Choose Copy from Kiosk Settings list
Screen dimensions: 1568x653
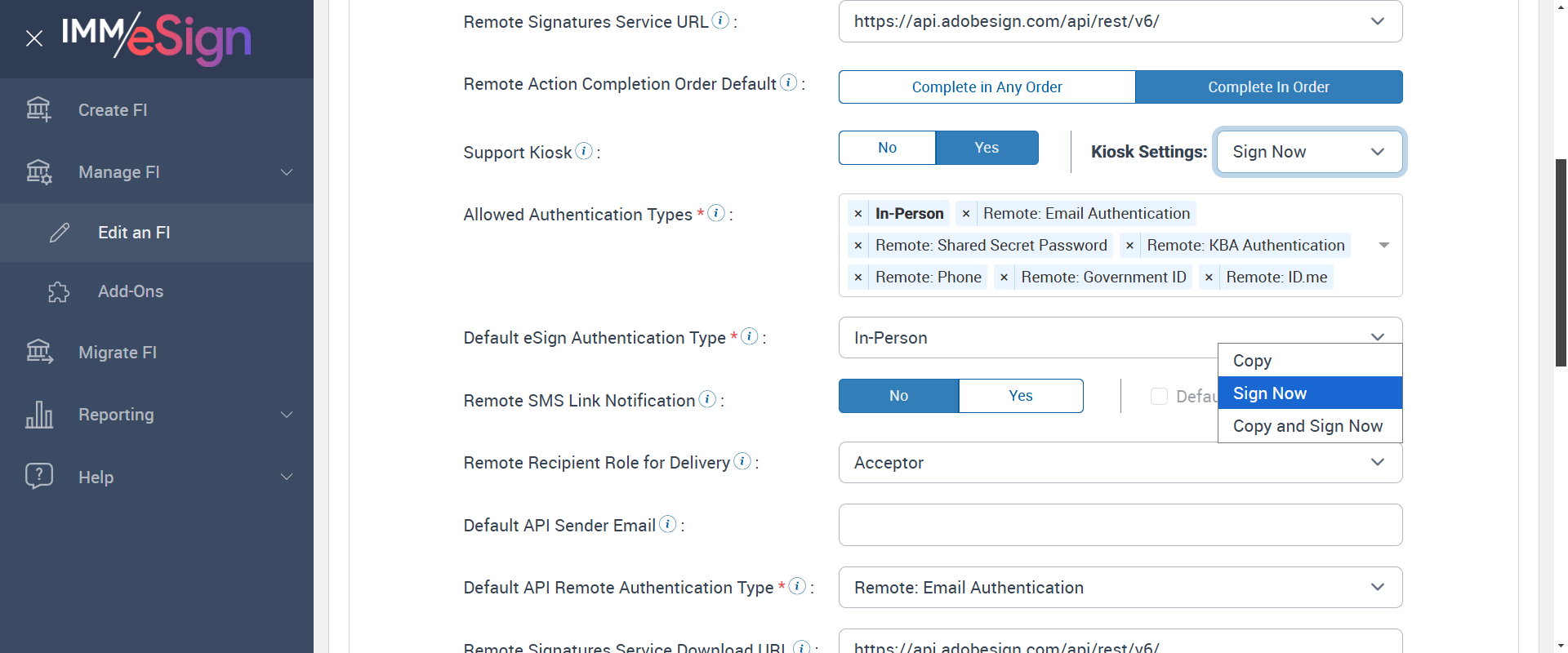pyautogui.click(x=1252, y=361)
